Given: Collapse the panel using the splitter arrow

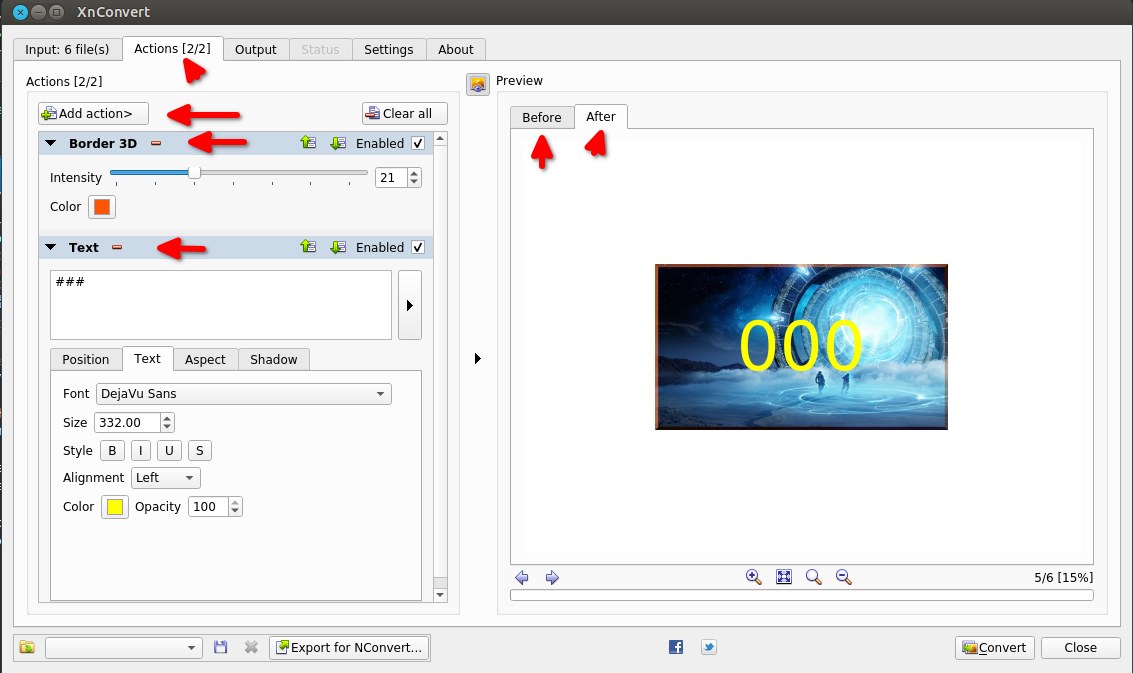Looking at the screenshot, I should coord(478,359).
